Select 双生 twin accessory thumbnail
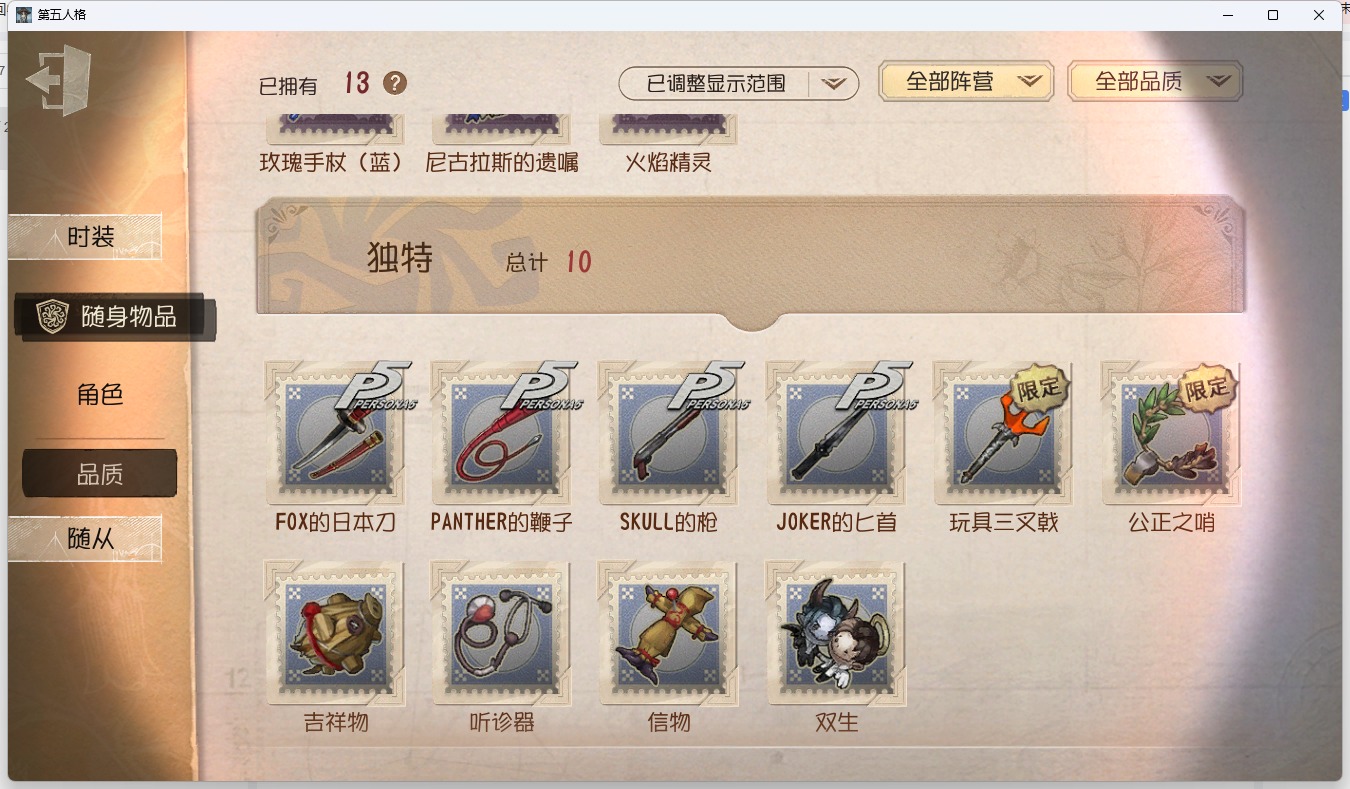The height and width of the screenshot is (789, 1350). point(837,633)
